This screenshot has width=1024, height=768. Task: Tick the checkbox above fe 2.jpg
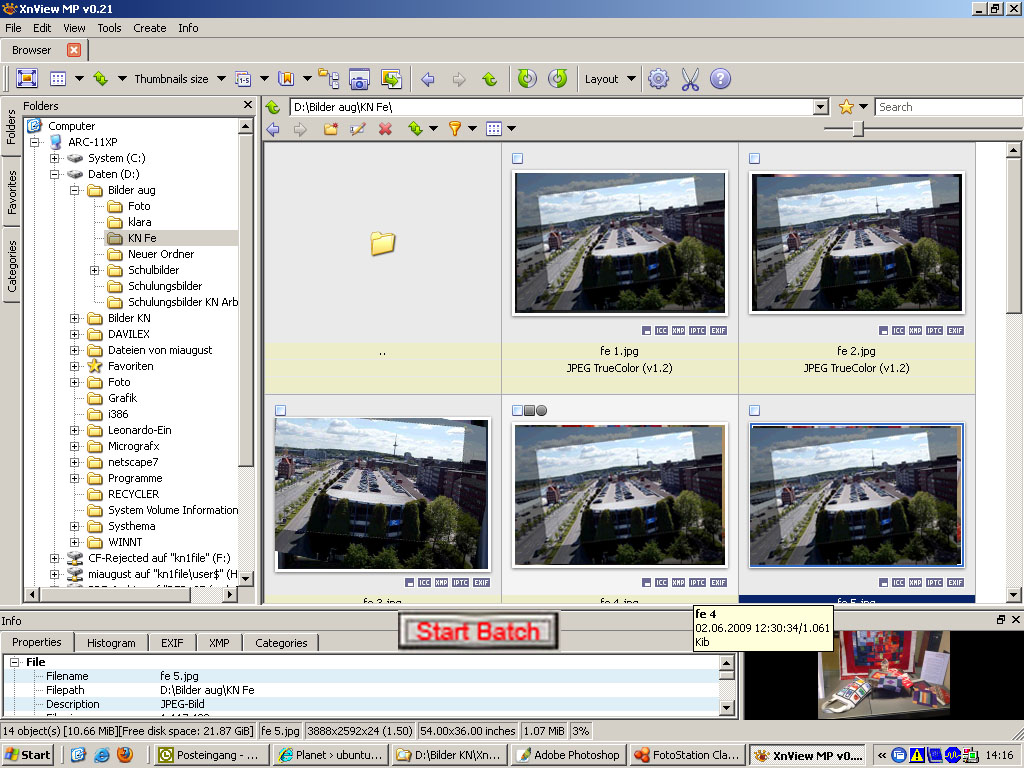pos(754,158)
